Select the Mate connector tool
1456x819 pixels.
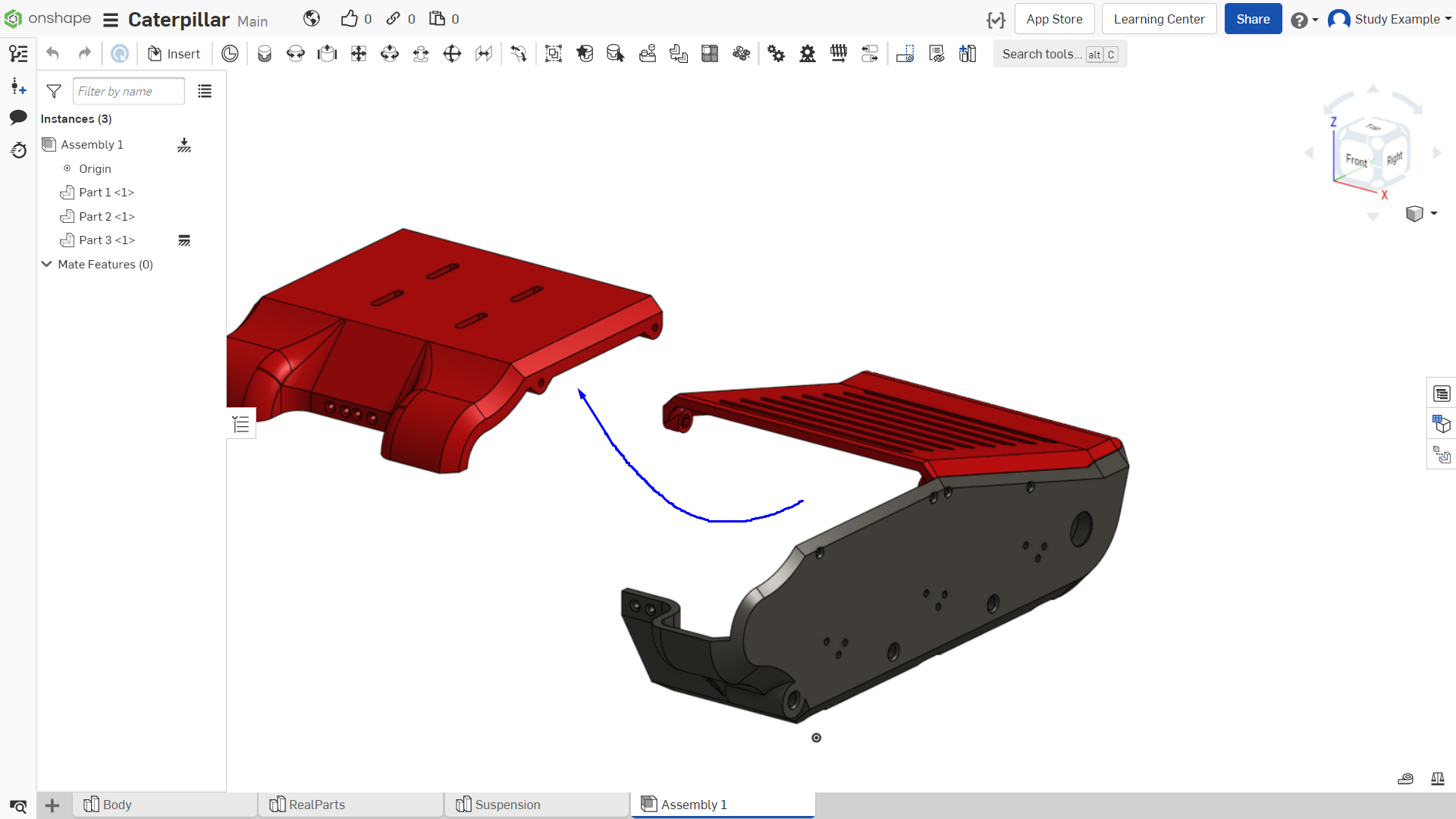[x=648, y=54]
